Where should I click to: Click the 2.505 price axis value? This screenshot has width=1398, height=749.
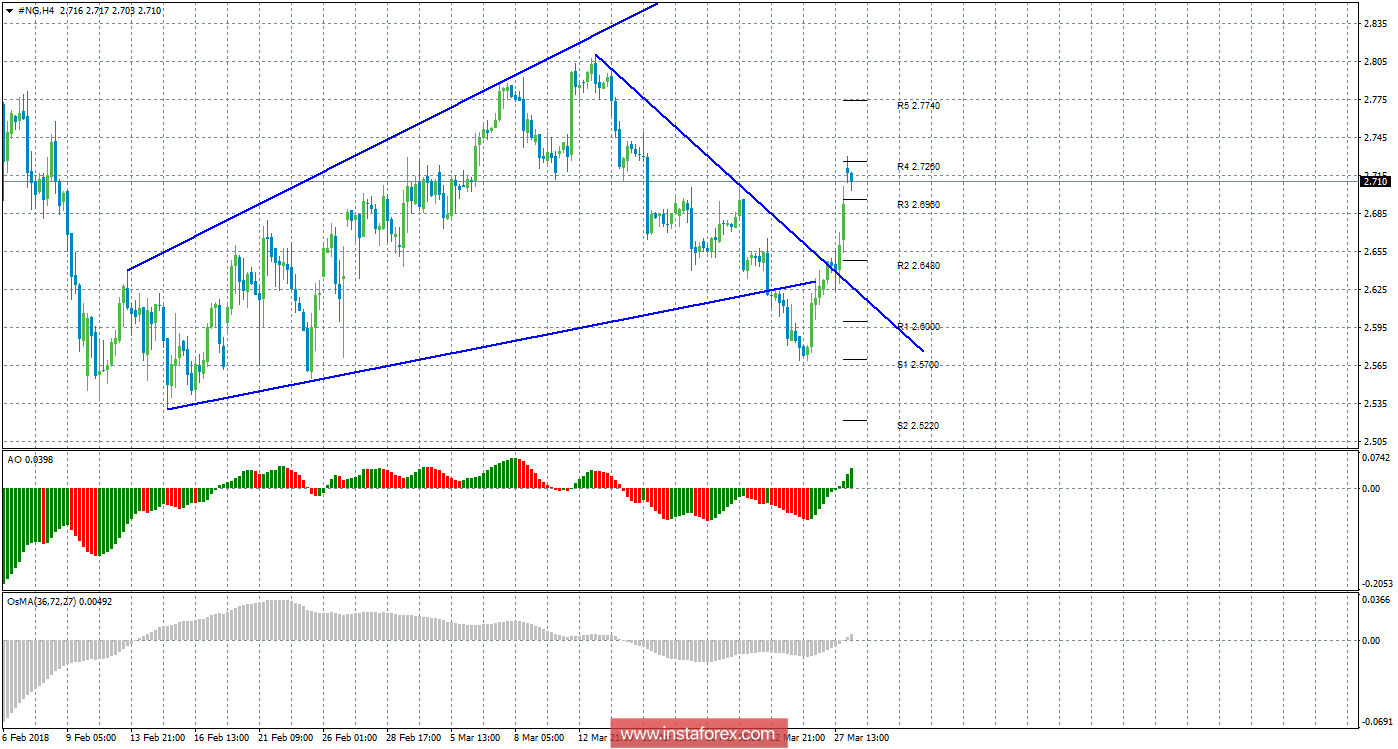pos(1376,441)
